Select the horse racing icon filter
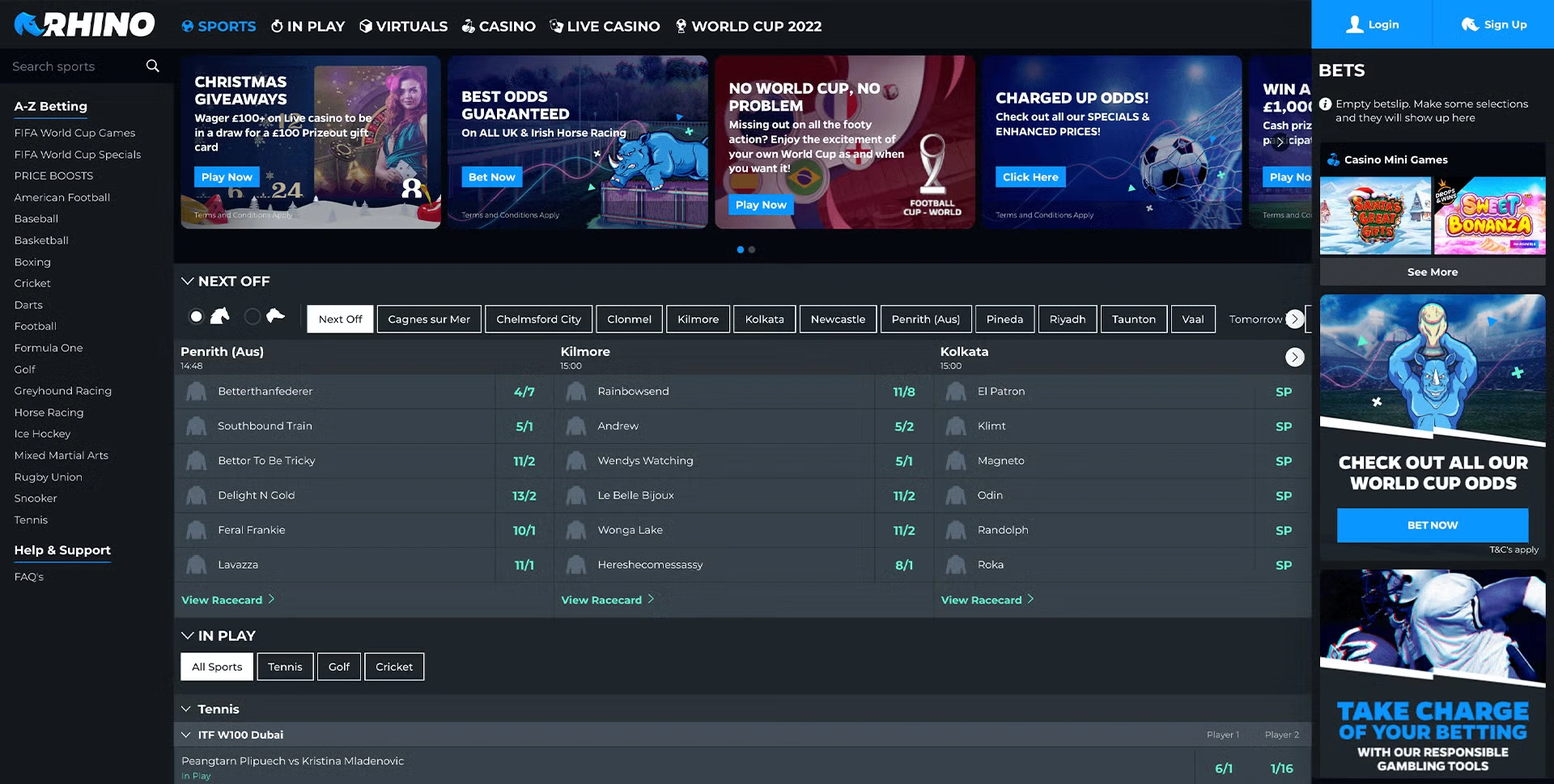 coord(220,316)
